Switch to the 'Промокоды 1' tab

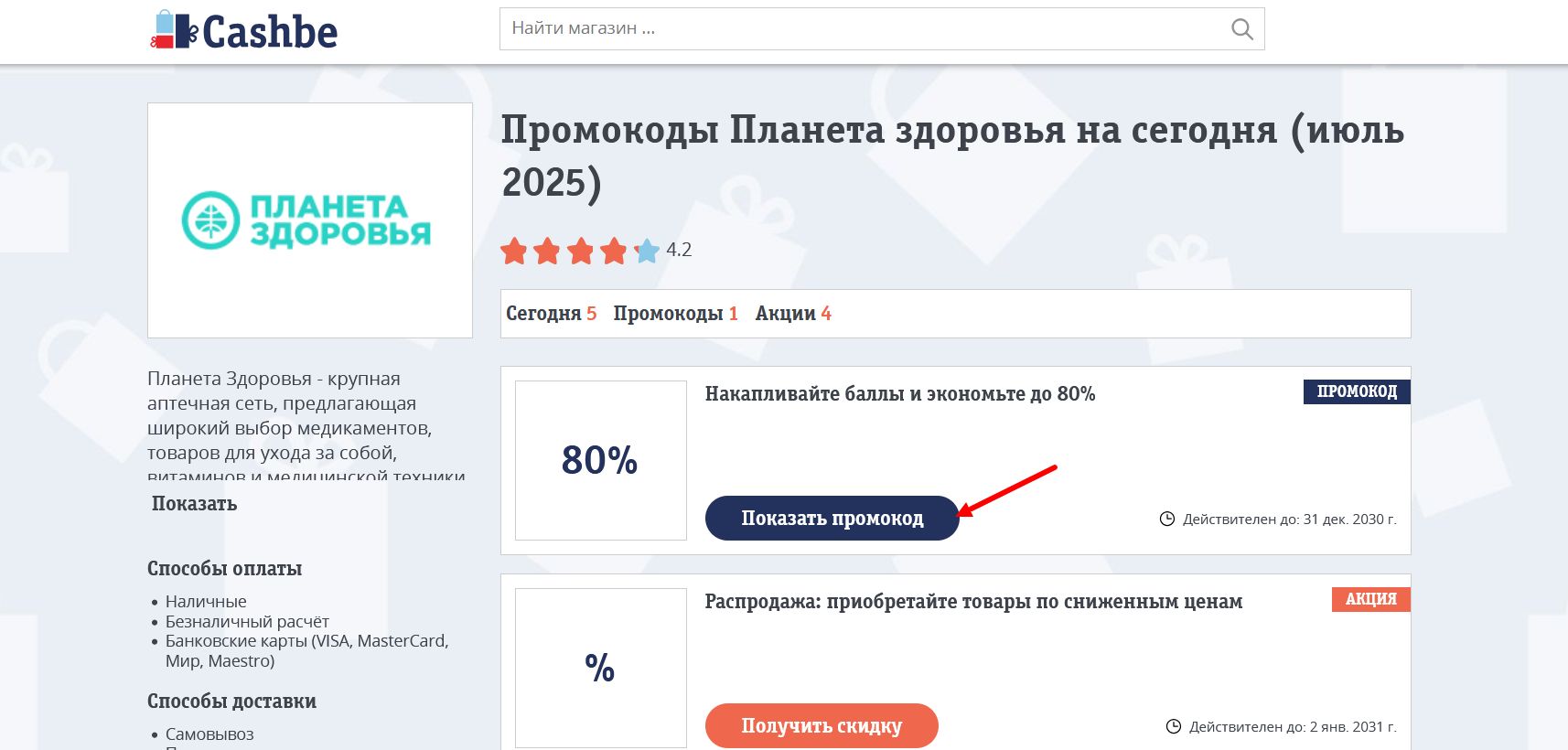(x=675, y=314)
